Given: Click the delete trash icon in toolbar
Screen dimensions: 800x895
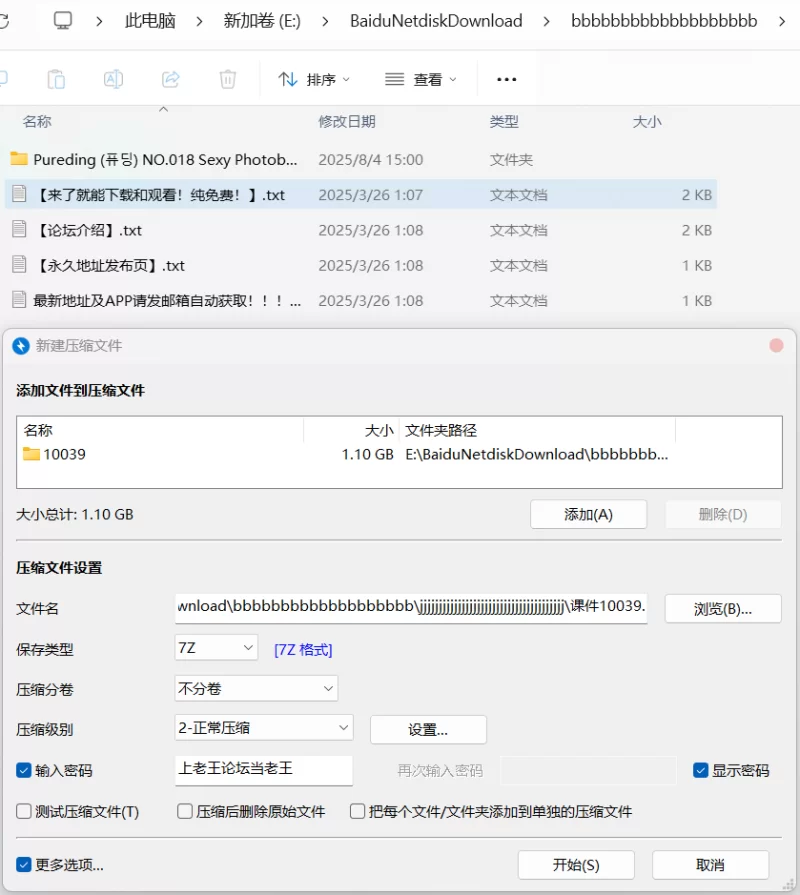Looking at the screenshot, I should (x=228, y=79).
